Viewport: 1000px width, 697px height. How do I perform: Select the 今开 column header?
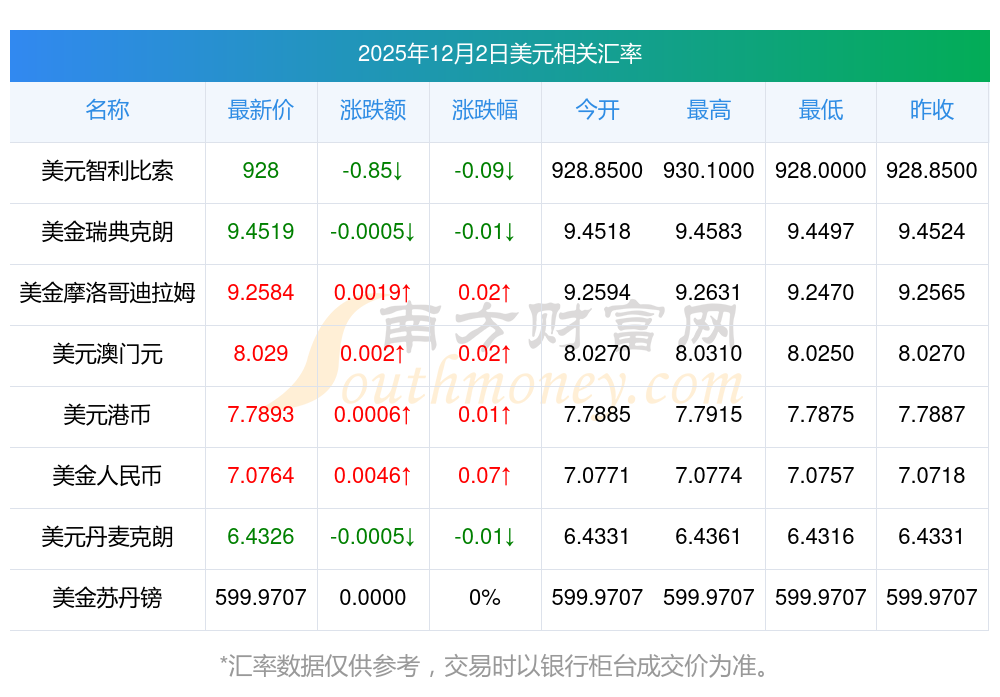597,110
